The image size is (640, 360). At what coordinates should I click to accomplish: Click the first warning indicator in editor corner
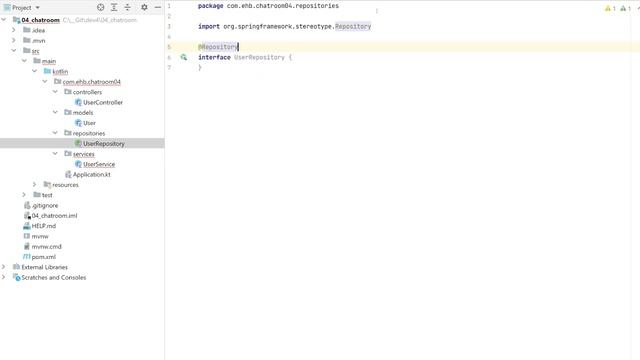coord(610,8)
